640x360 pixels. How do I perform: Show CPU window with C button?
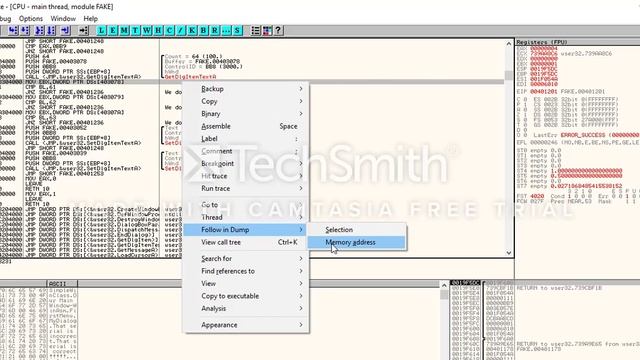click(x=169, y=30)
